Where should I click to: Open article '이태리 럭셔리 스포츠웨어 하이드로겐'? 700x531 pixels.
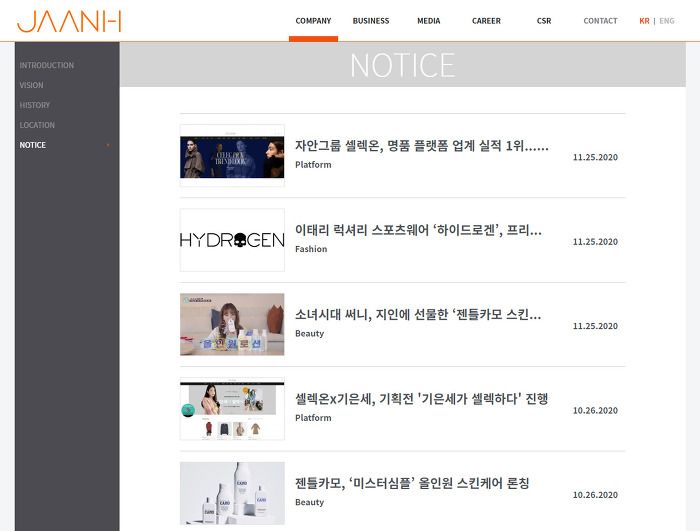pyautogui.click(x=418, y=230)
